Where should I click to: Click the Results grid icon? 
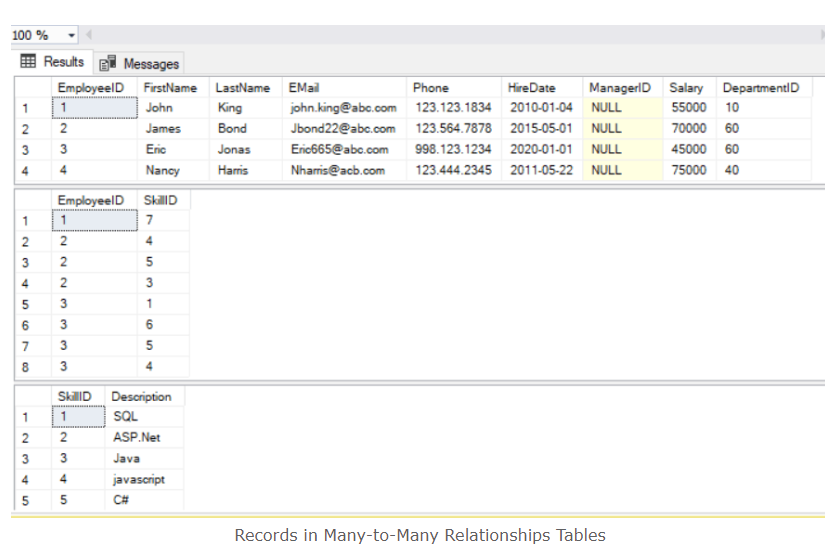tap(28, 62)
